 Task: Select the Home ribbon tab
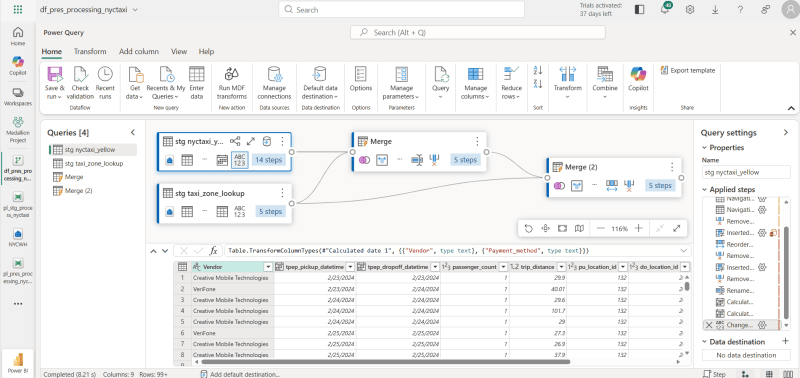[x=52, y=52]
